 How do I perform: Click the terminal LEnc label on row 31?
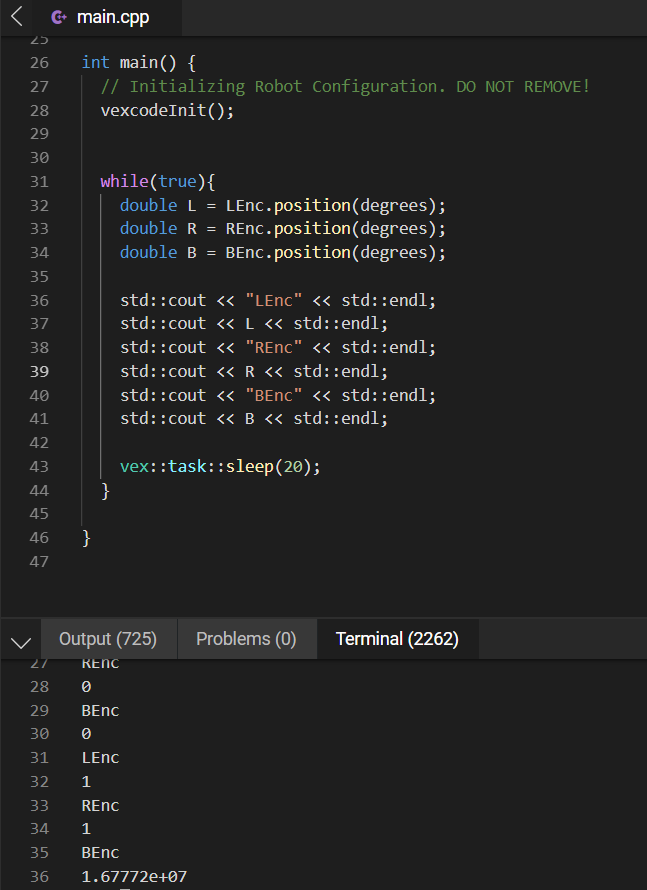point(100,758)
